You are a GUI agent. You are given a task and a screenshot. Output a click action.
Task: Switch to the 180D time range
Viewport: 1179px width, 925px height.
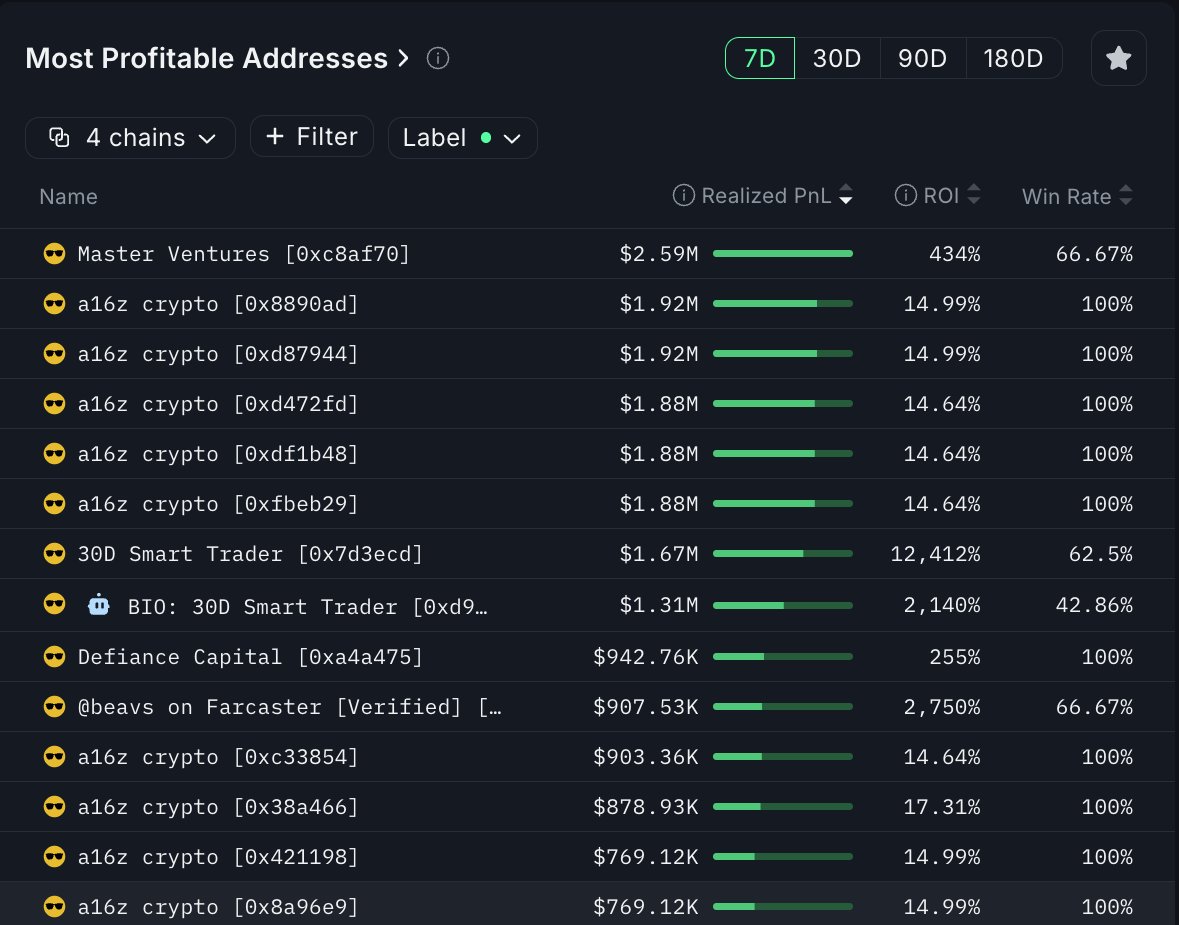[x=1014, y=58]
